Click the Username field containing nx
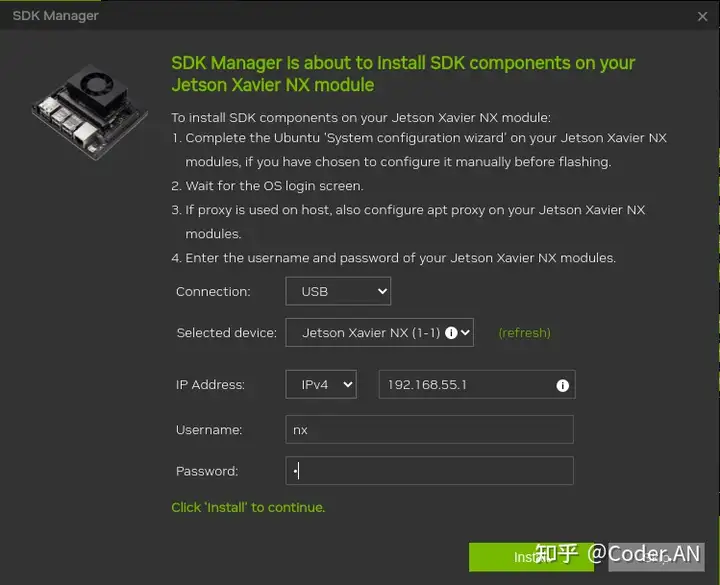Image resolution: width=720 pixels, height=585 pixels. (x=429, y=429)
